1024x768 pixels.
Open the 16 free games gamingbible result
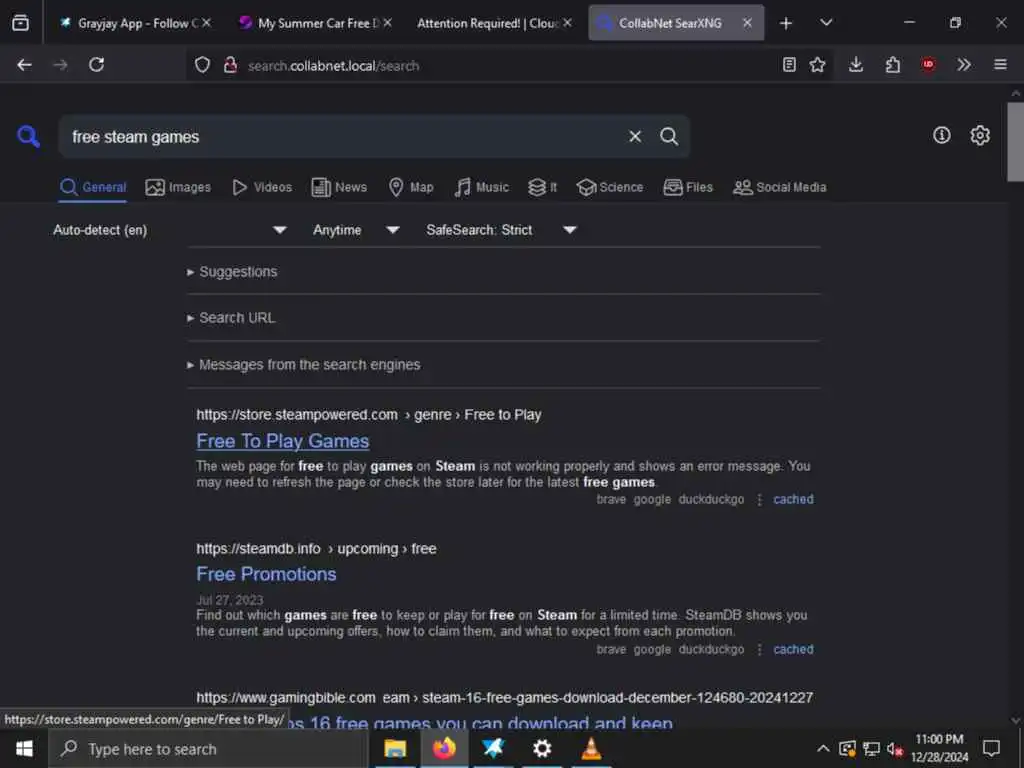[480, 723]
